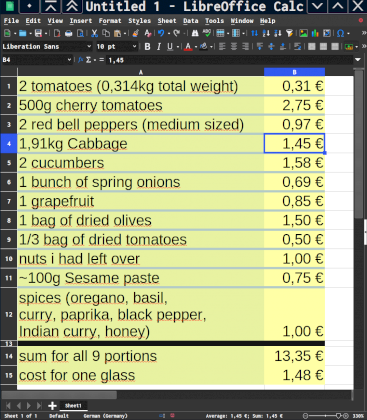Expand the standard toolbar overflow chevron
The height and width of the screenshot is (420, 367).
[x=364, y=33]
